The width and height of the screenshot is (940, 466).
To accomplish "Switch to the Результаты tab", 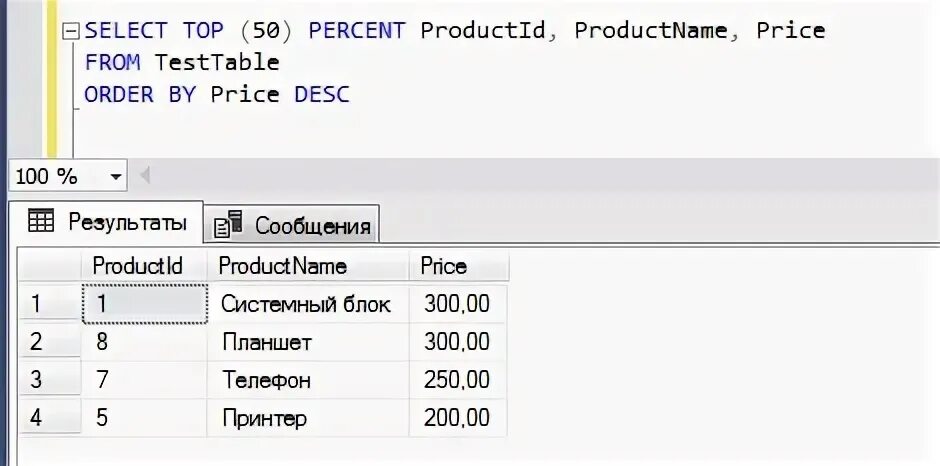I will point(107,222).
